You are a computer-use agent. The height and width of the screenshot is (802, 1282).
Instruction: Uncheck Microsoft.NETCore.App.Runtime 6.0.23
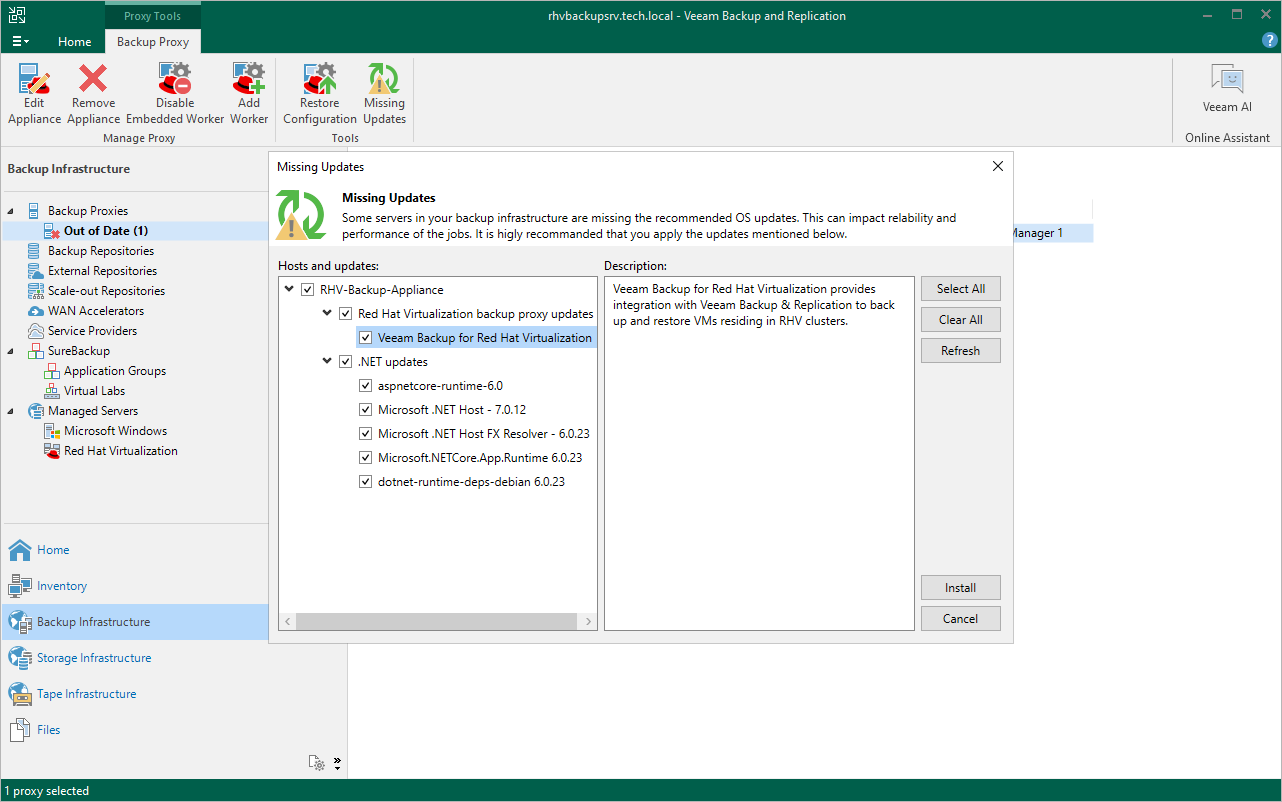point(366,458)
